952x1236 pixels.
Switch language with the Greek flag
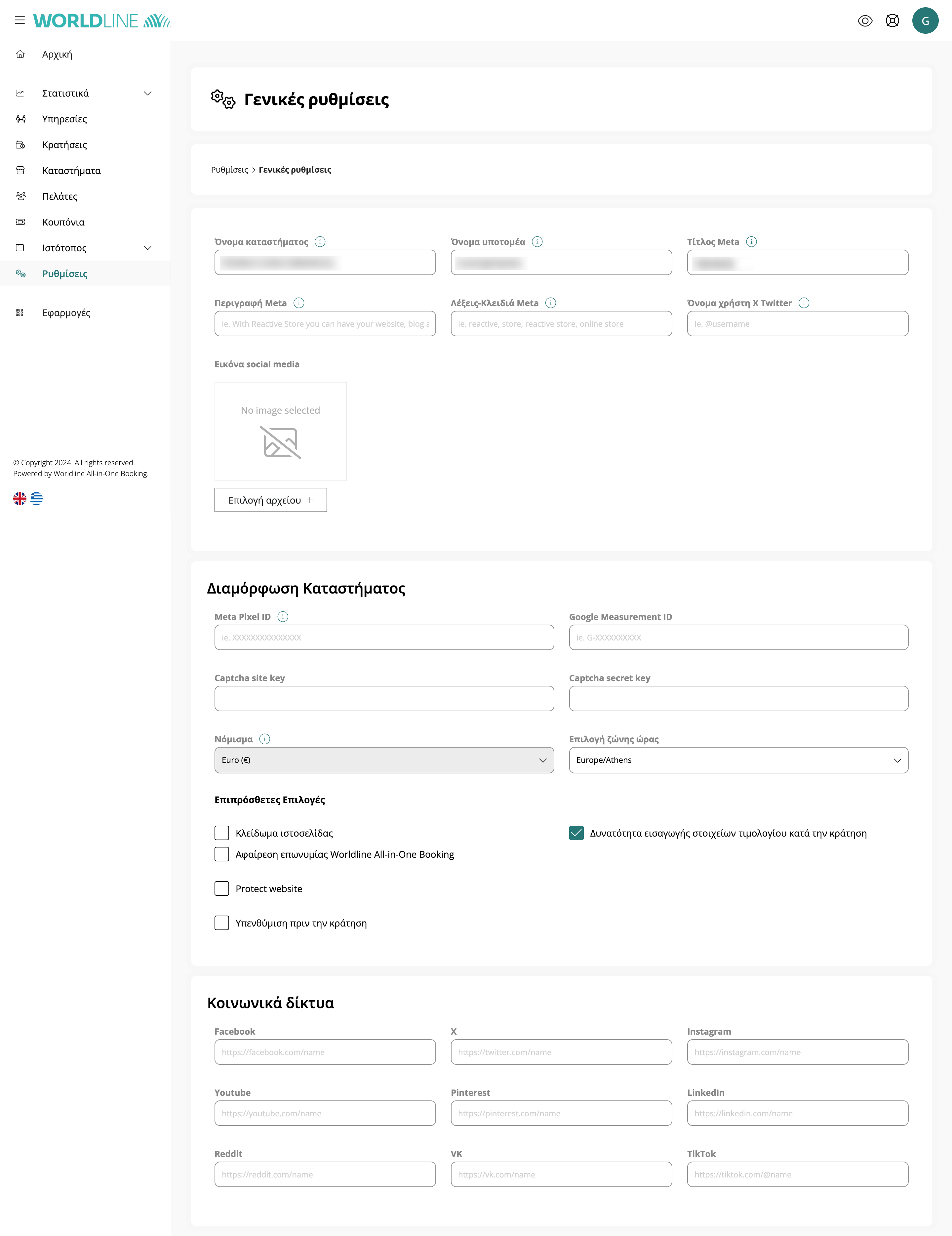[37, 499]
